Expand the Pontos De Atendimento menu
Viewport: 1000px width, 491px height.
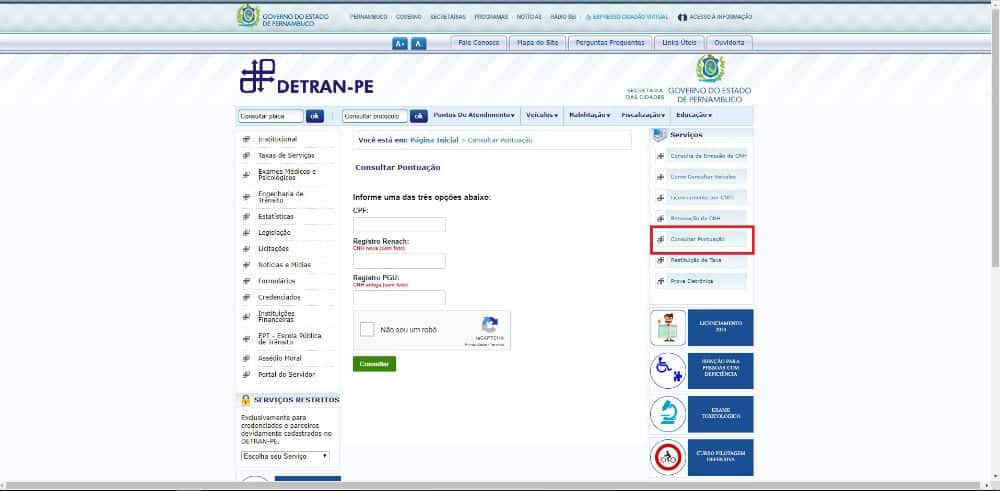tap(474, 115)
